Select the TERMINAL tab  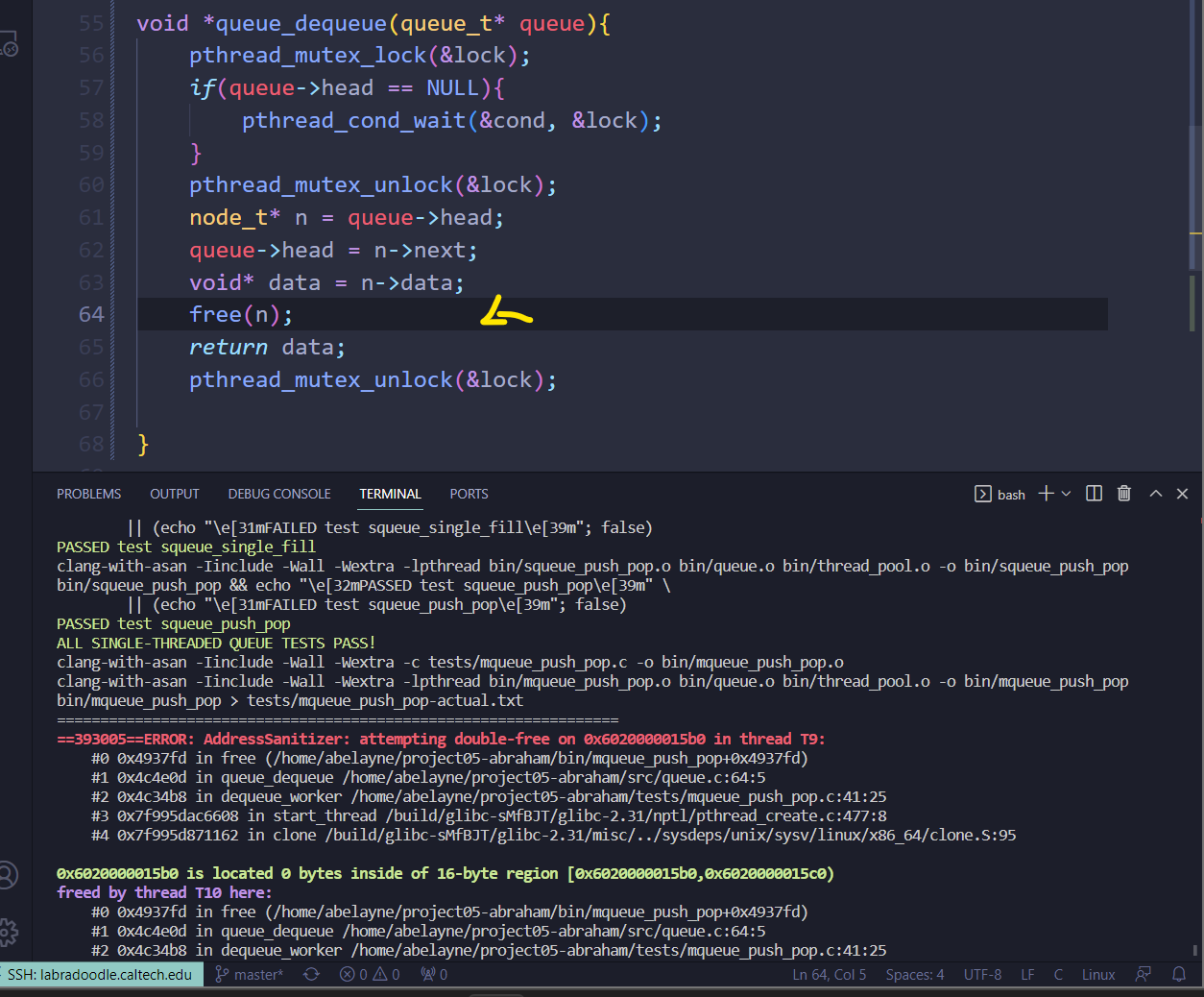click(x=390, y=494)
